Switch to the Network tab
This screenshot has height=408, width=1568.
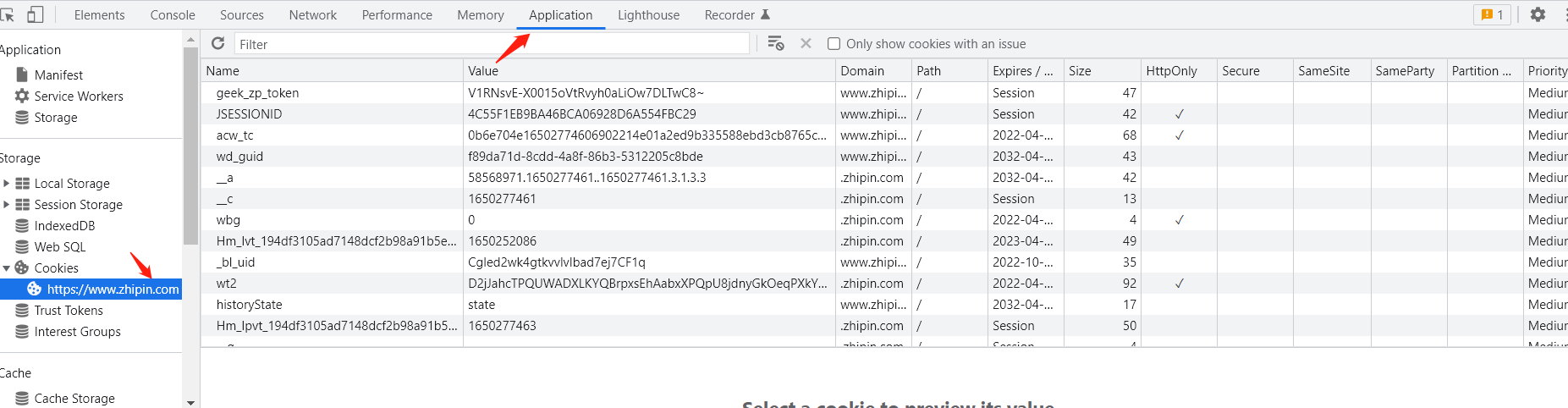point(312,15)
